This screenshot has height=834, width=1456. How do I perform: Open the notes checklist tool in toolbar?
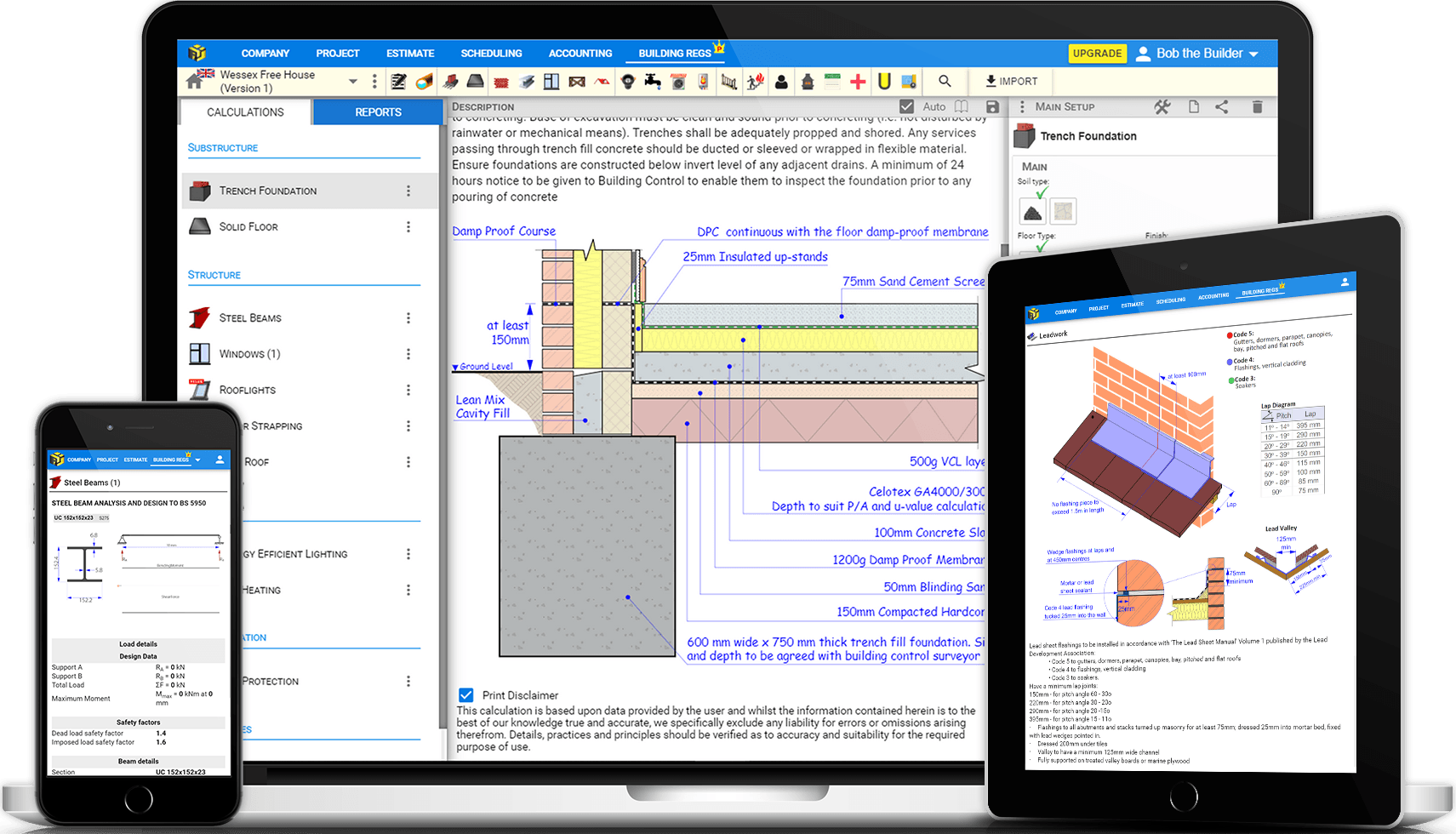[398, 82]
